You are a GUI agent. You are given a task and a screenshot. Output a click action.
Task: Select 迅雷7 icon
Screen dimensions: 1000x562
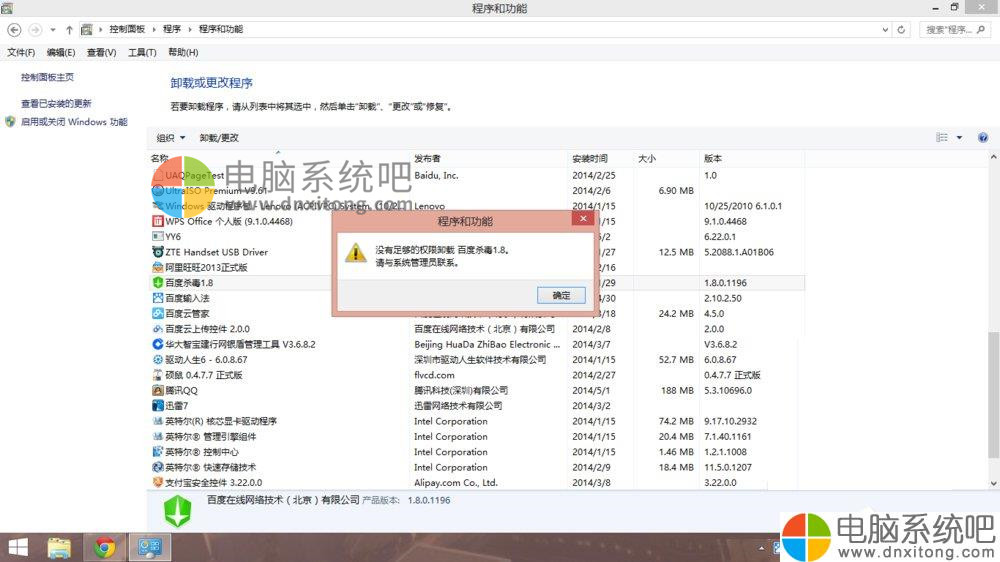[x=158, y=406]
